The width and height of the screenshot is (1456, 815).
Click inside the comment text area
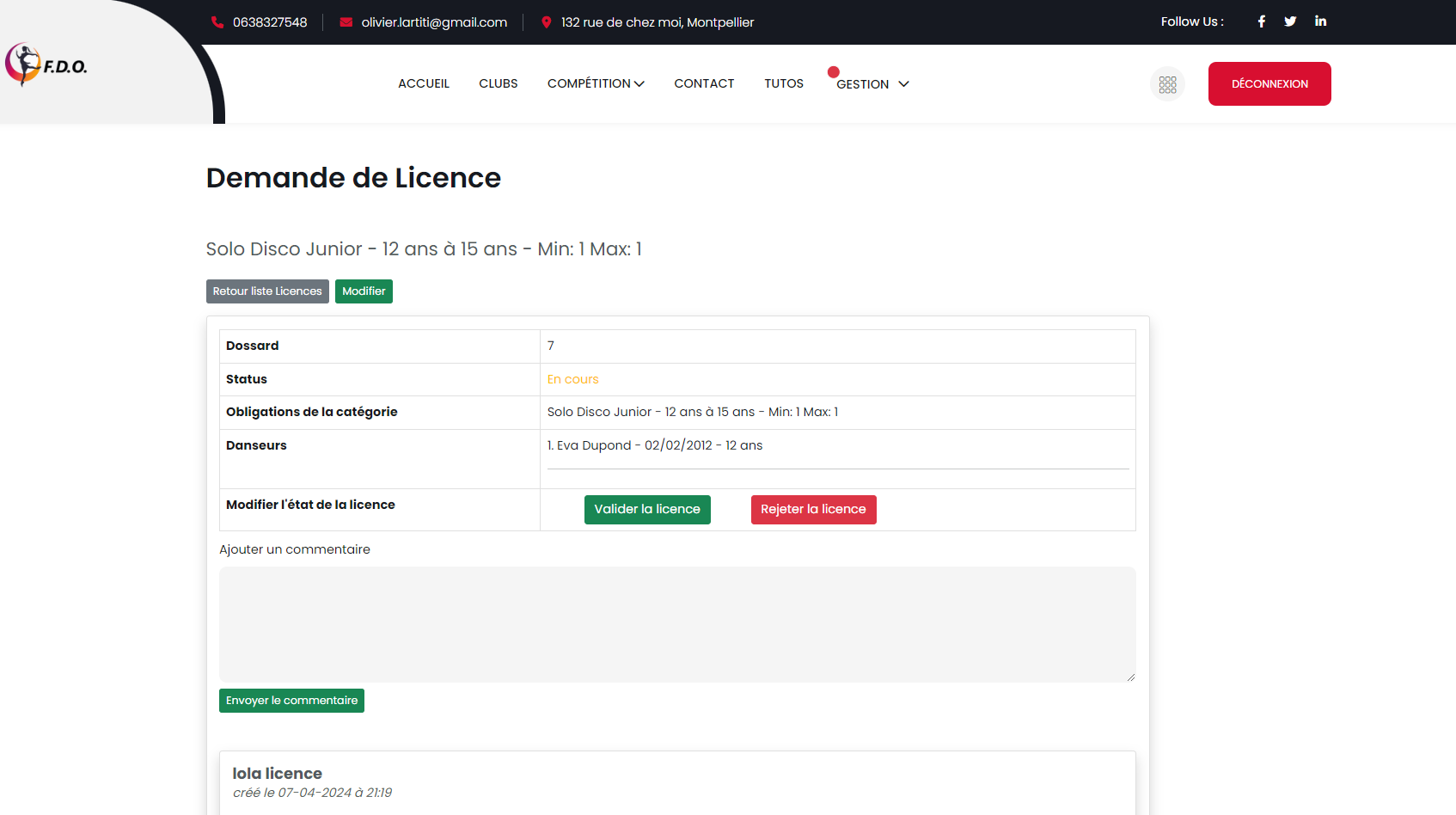point(677,624)
